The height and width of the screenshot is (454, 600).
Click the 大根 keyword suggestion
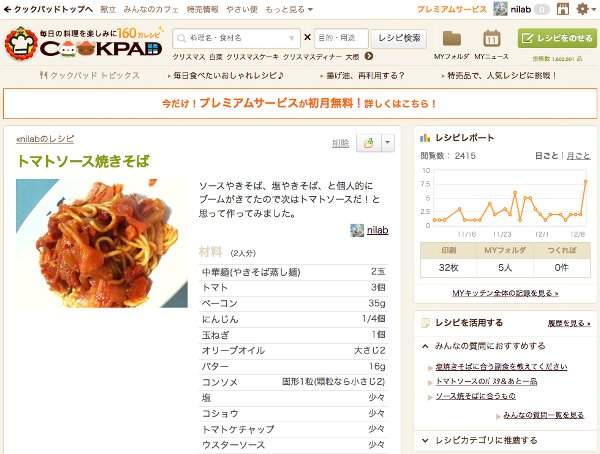(352, 57)
